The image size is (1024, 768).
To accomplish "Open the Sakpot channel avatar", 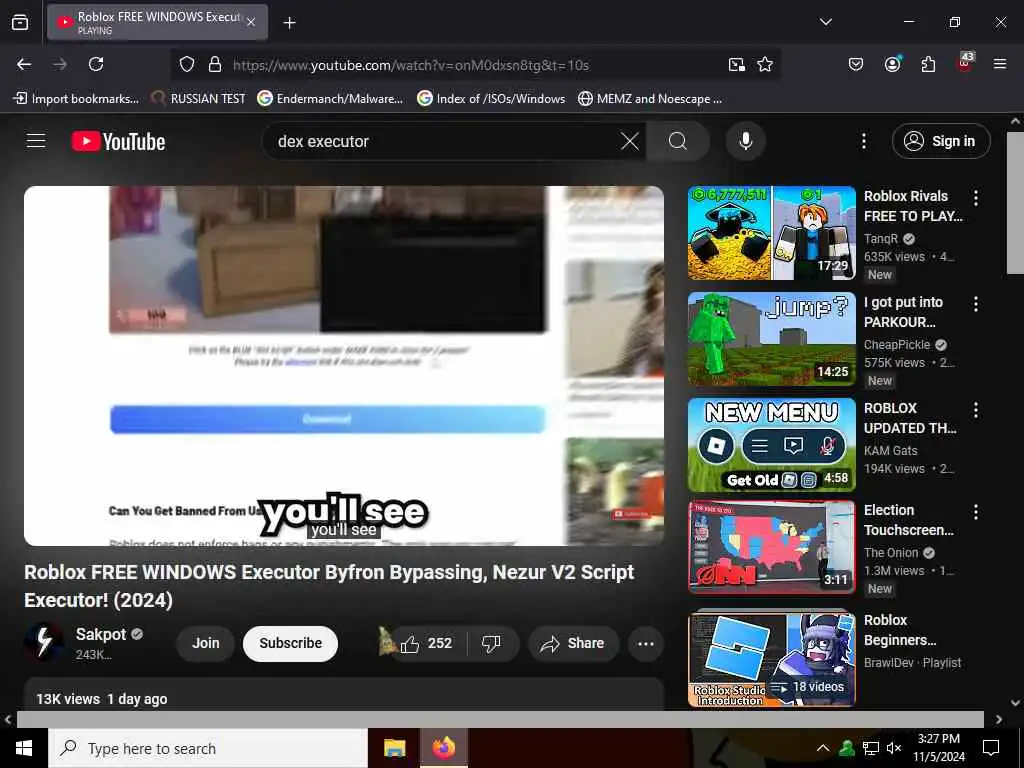I will tap(43, 642).
